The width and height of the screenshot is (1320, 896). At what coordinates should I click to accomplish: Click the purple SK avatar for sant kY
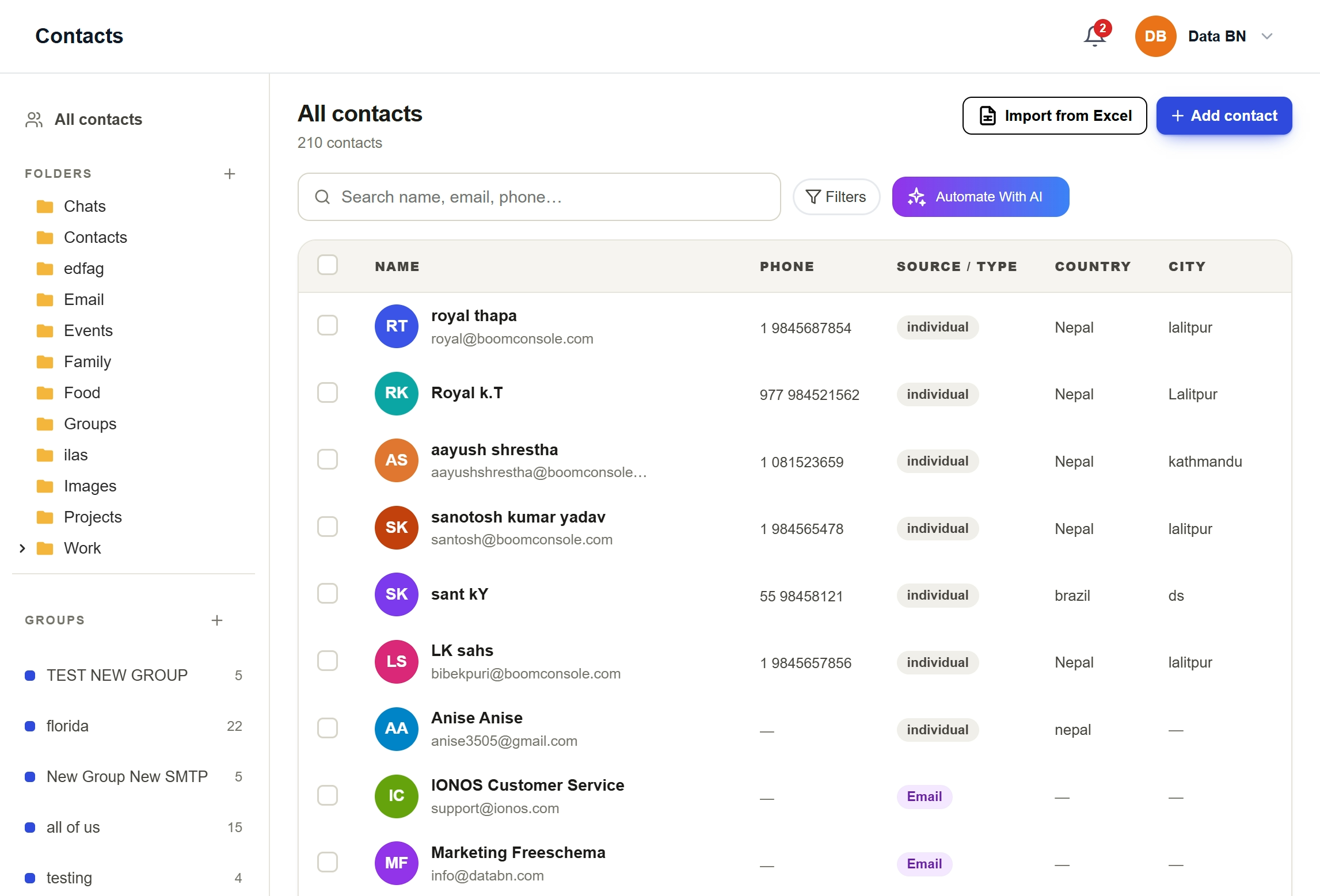coord(397,594)
